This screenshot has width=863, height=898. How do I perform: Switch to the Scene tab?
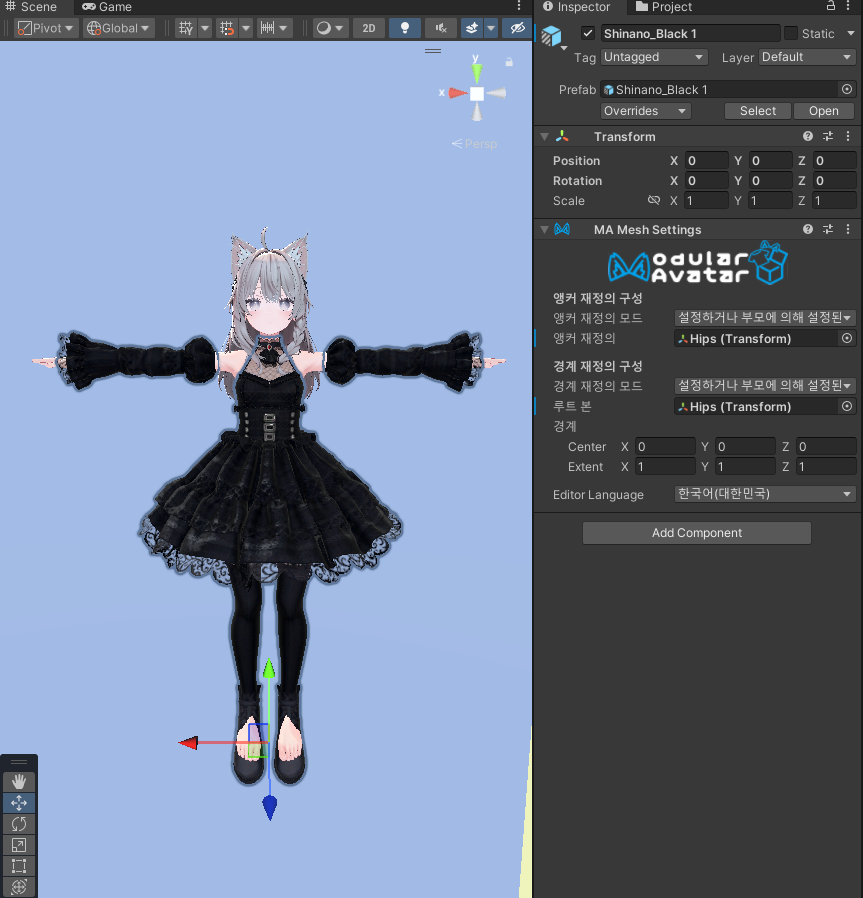pos(31,7)
